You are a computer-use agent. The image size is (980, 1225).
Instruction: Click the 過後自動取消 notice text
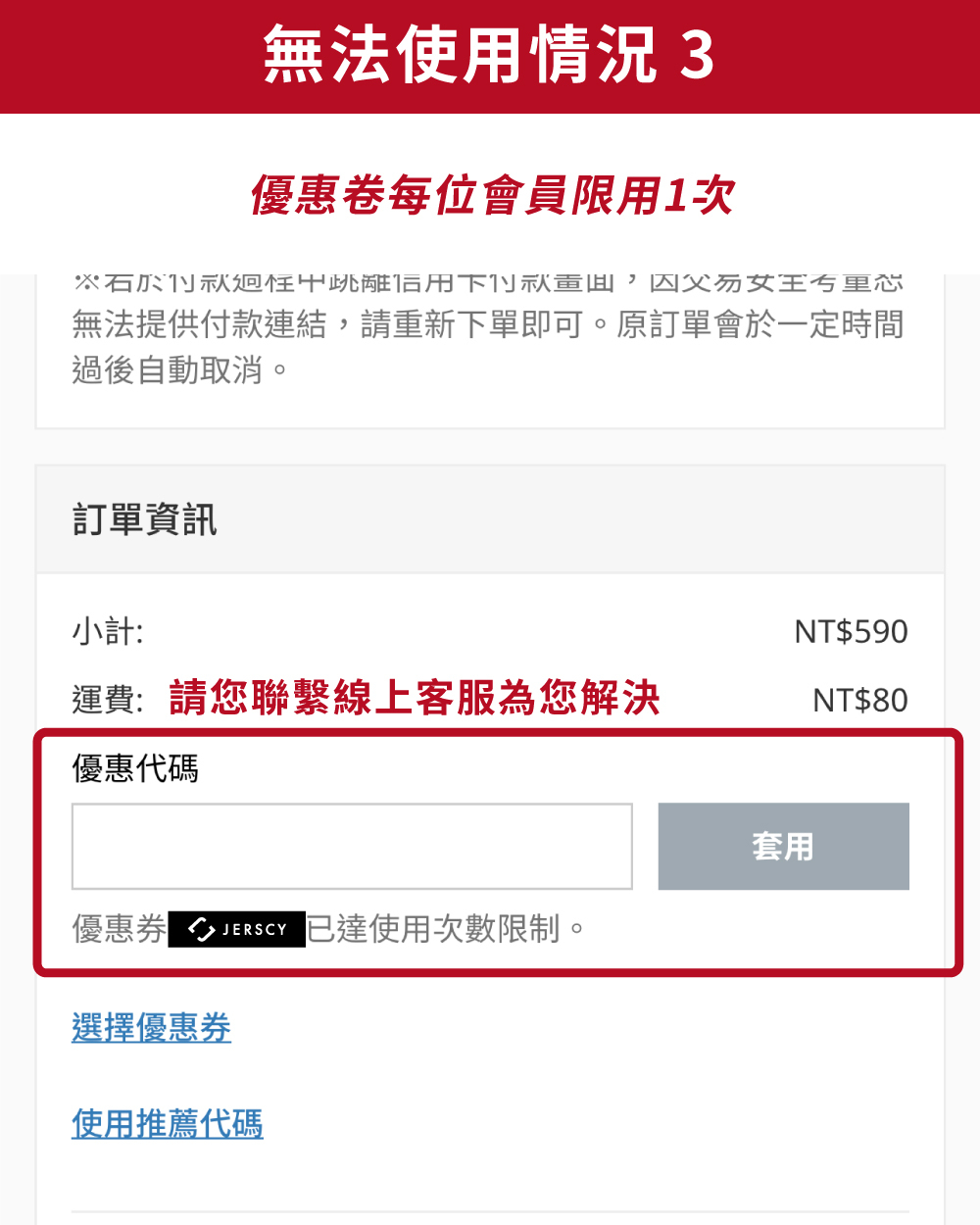pyautogui.click(x=180, y=370)
